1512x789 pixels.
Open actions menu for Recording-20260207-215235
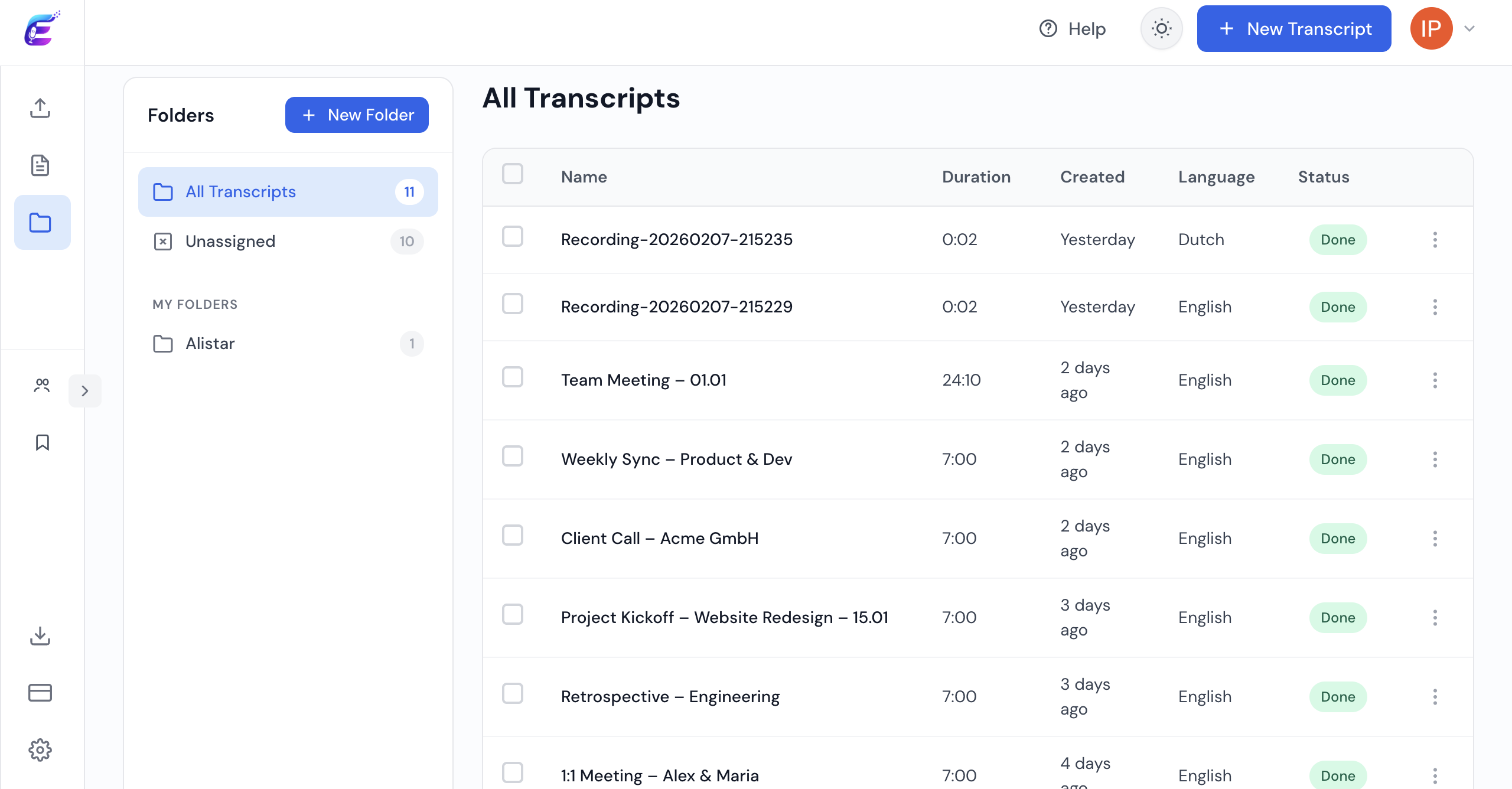tap(1436, 239)
